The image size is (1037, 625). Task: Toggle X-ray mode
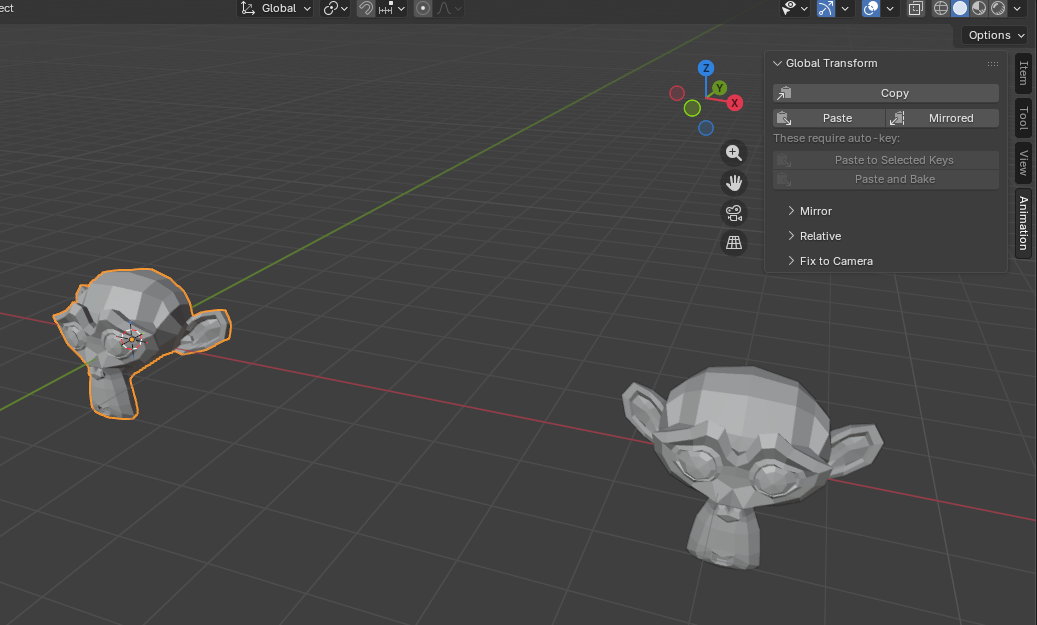915,9
